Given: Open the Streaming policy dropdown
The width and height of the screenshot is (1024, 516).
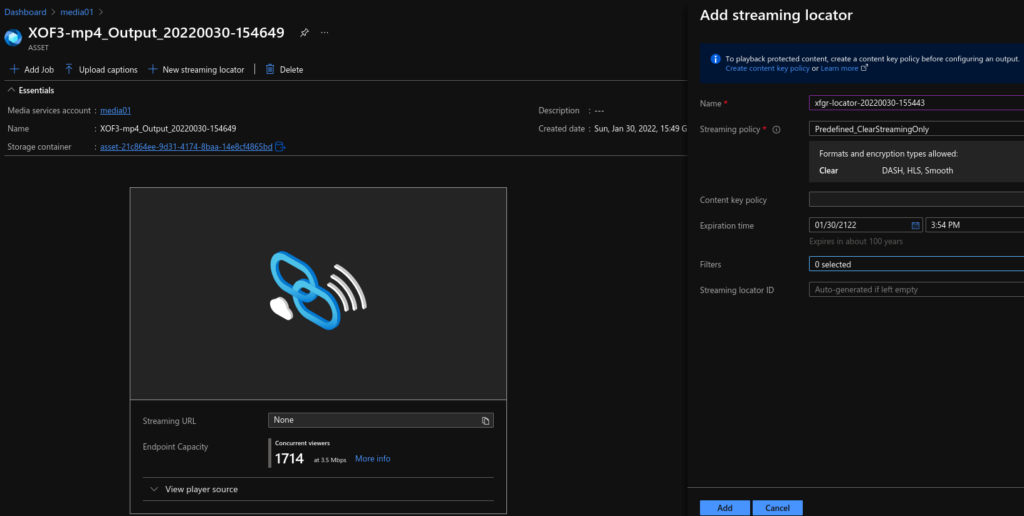Looking at the screenshot, I should [916, 129].
